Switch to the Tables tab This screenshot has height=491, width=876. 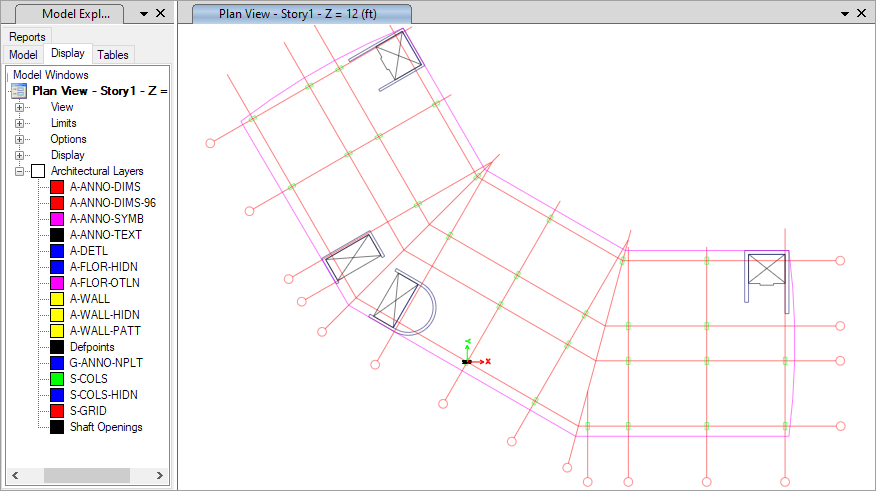(113, 55)
